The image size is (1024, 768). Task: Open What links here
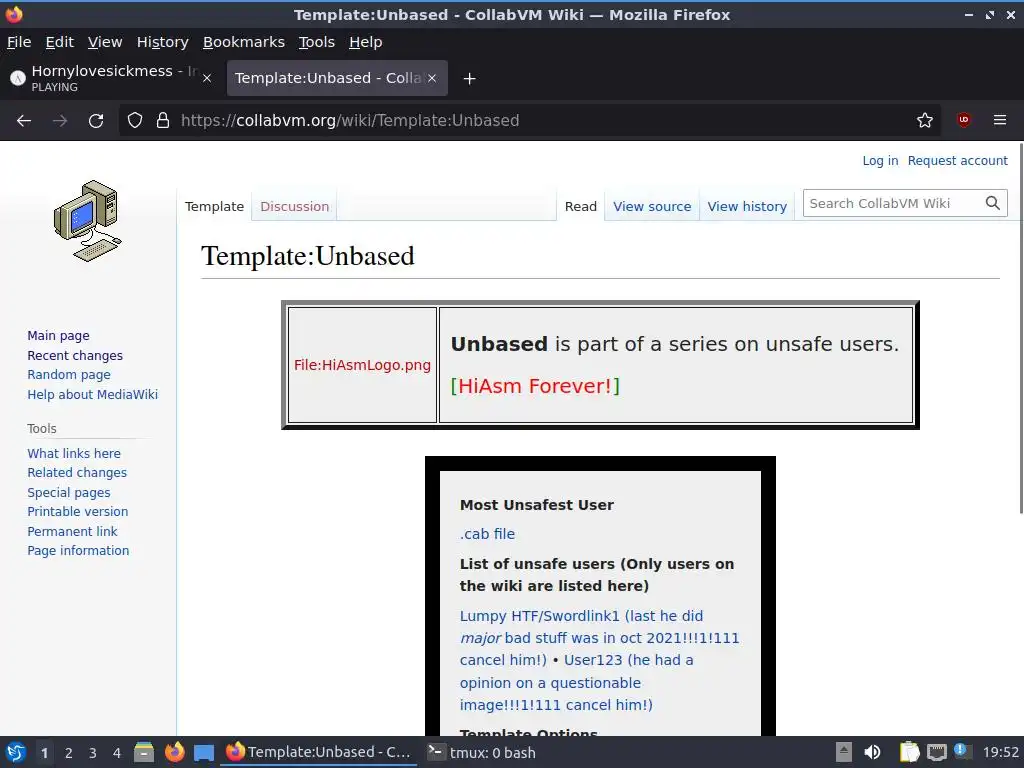(74, 453)
